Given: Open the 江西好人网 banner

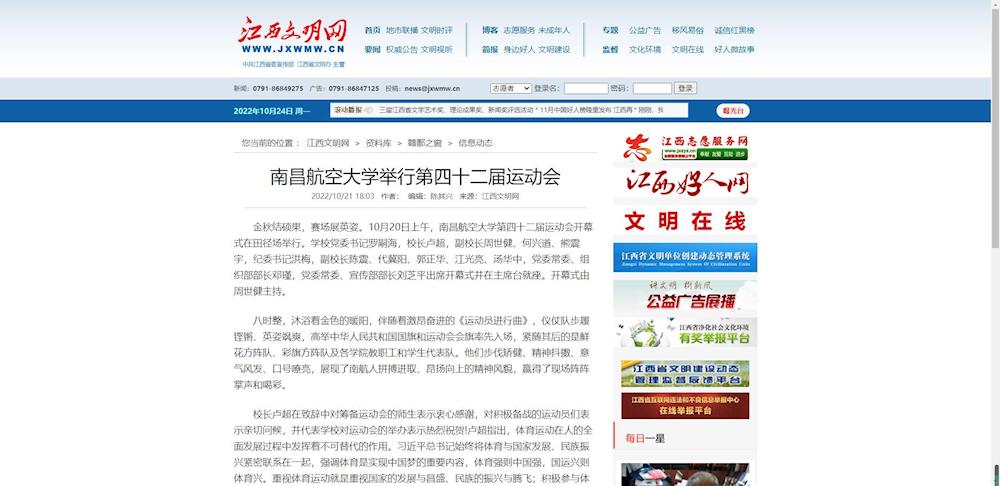Looking at the screenshot, I should (x=685, y=182).
